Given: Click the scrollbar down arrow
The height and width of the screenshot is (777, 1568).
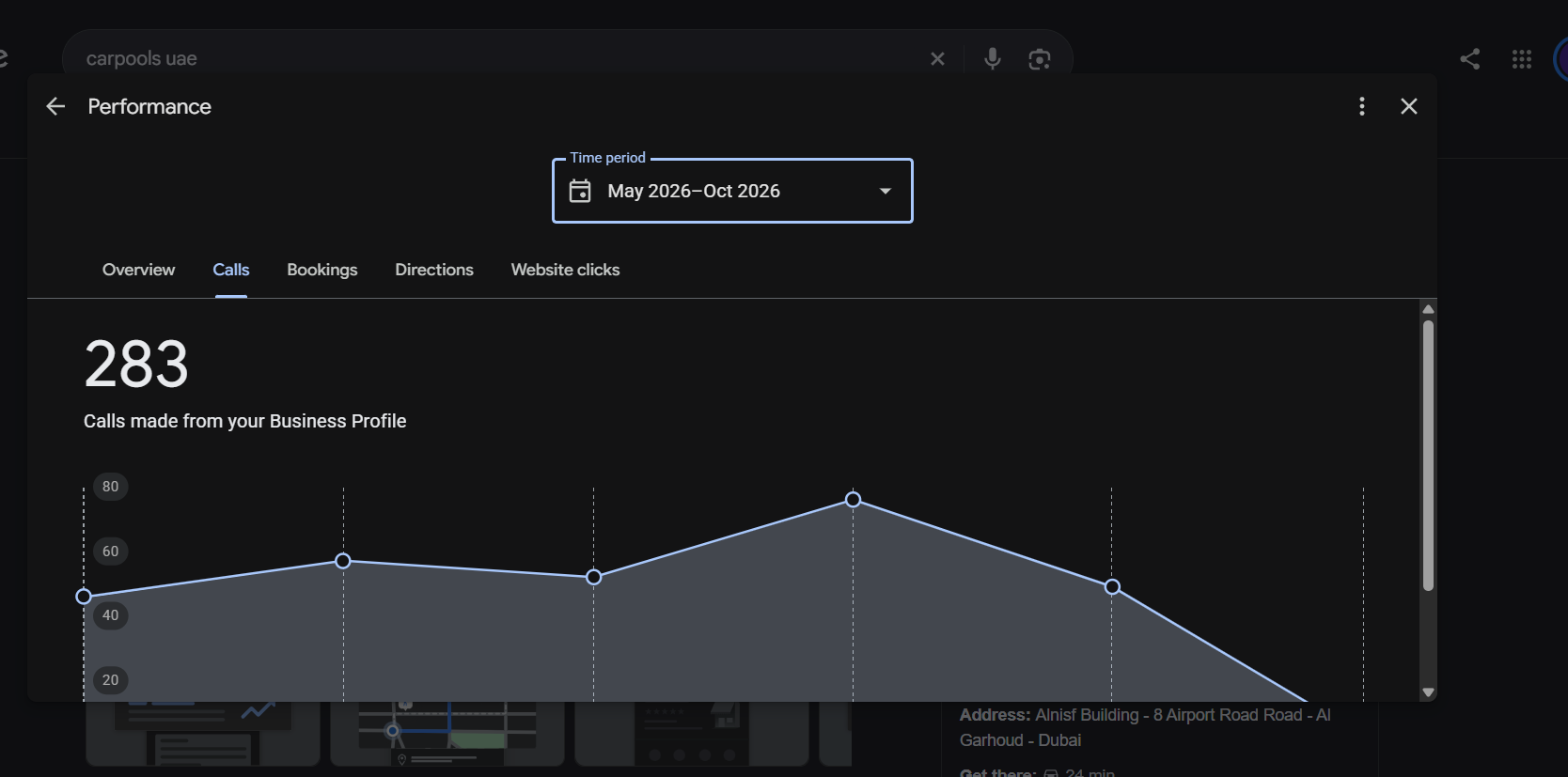Looking at the screenshot, I should 1428,692.
